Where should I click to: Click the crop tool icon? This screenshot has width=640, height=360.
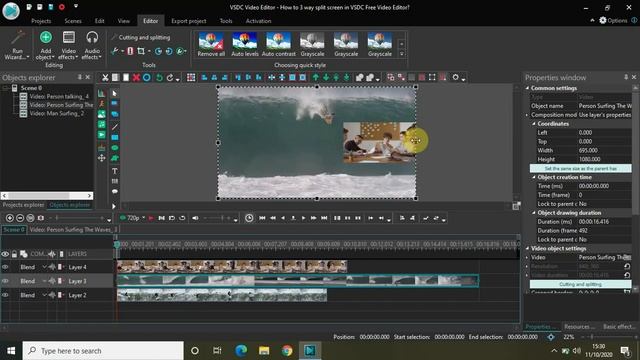(141, 51)
